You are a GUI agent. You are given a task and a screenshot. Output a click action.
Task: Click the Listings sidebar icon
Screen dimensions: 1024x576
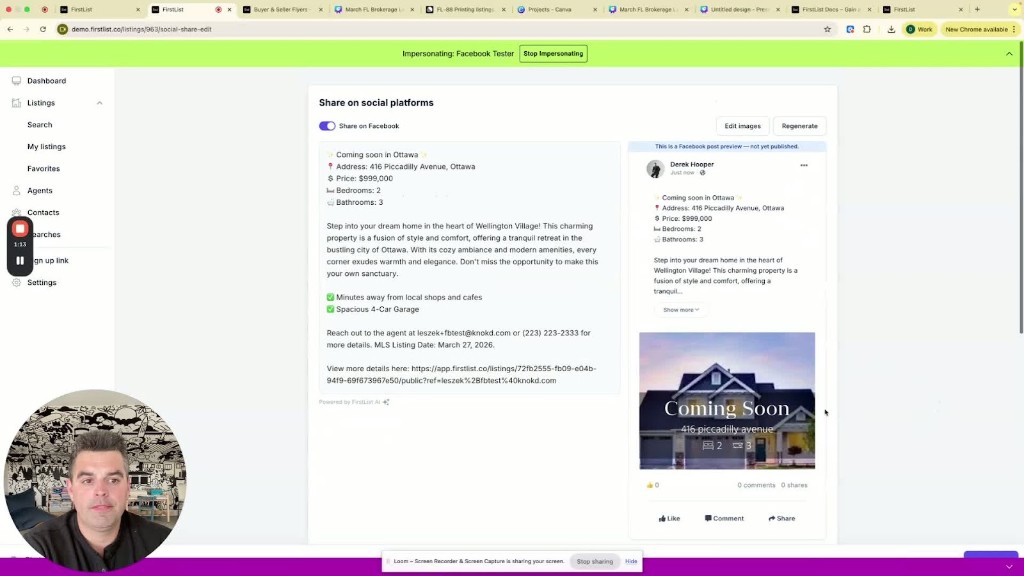pyautogui.click(x=15, y=103)
